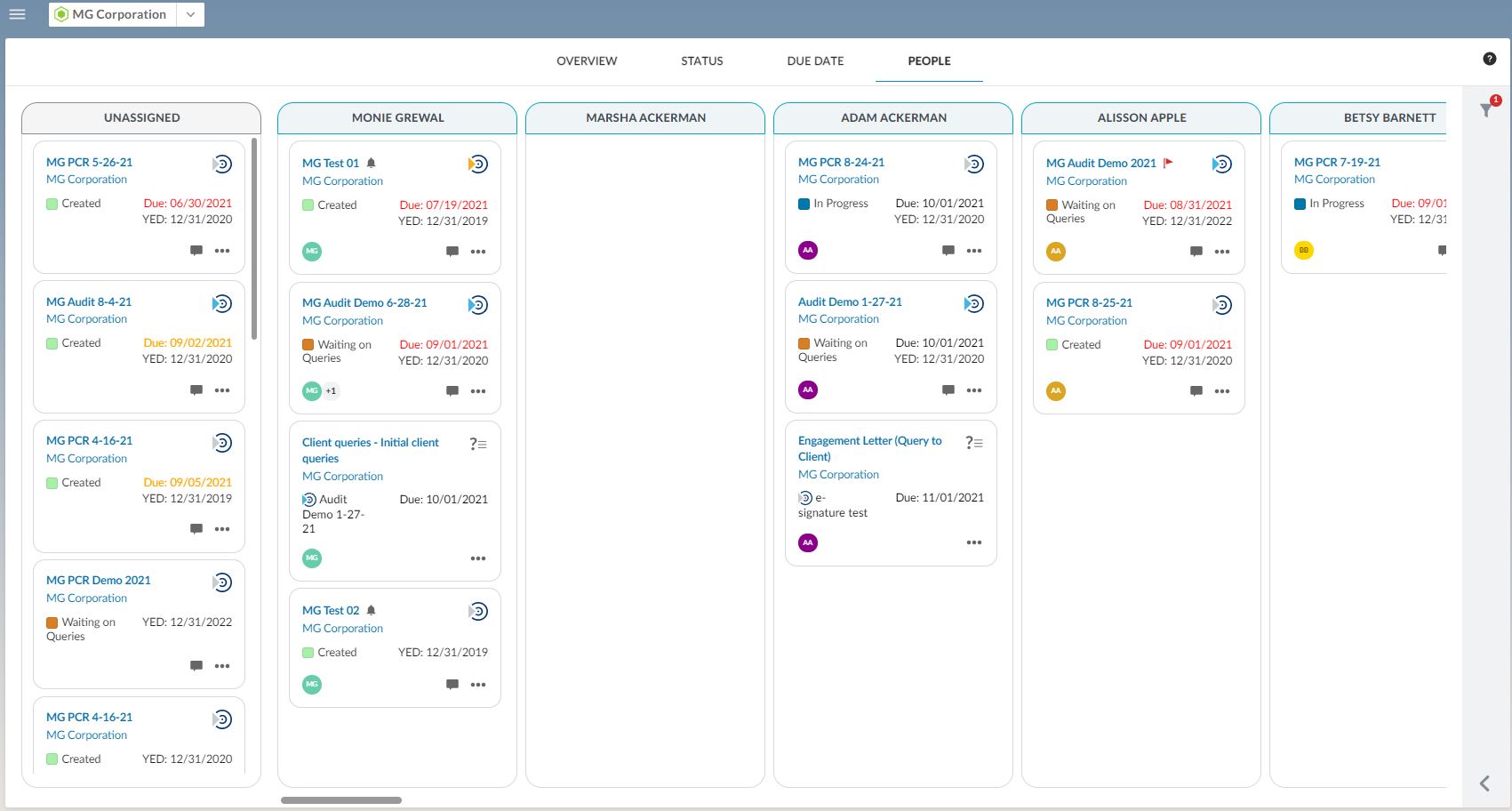Open more options on Client queries card
The height and width of the screenshot is (811, 1512).
coord(478,558)
